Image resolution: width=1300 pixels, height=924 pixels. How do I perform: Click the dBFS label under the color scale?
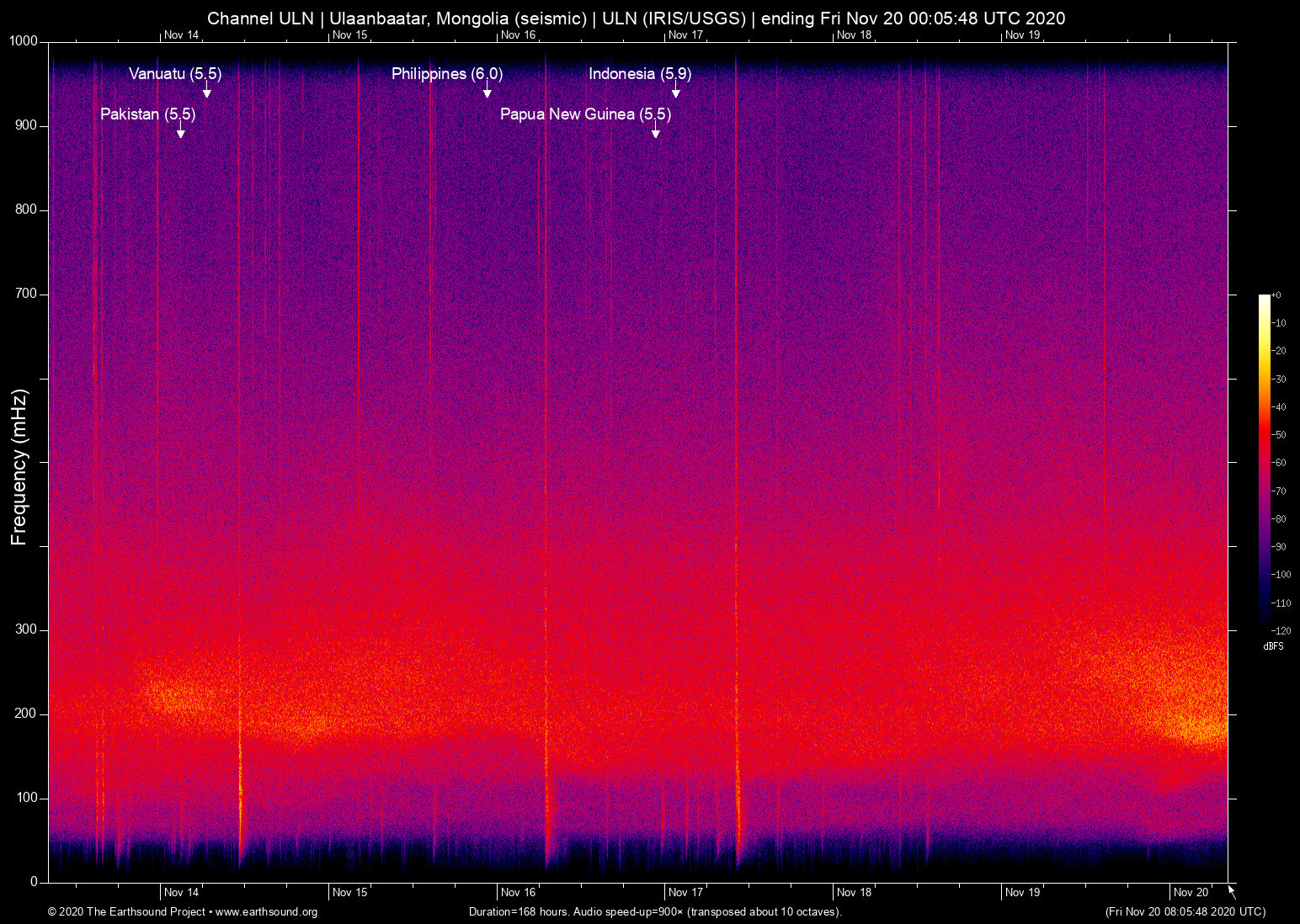coord(1273,646)
